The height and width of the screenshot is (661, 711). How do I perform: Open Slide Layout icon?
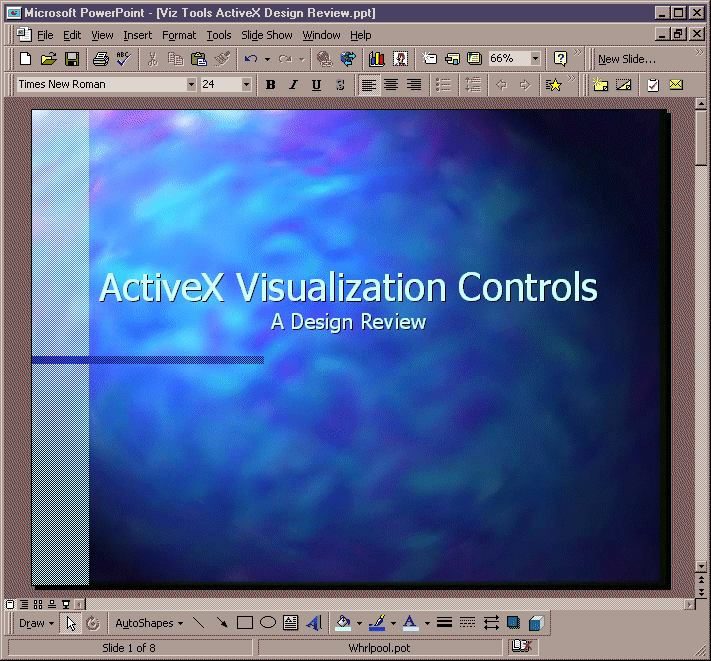[x=452, y=58]
